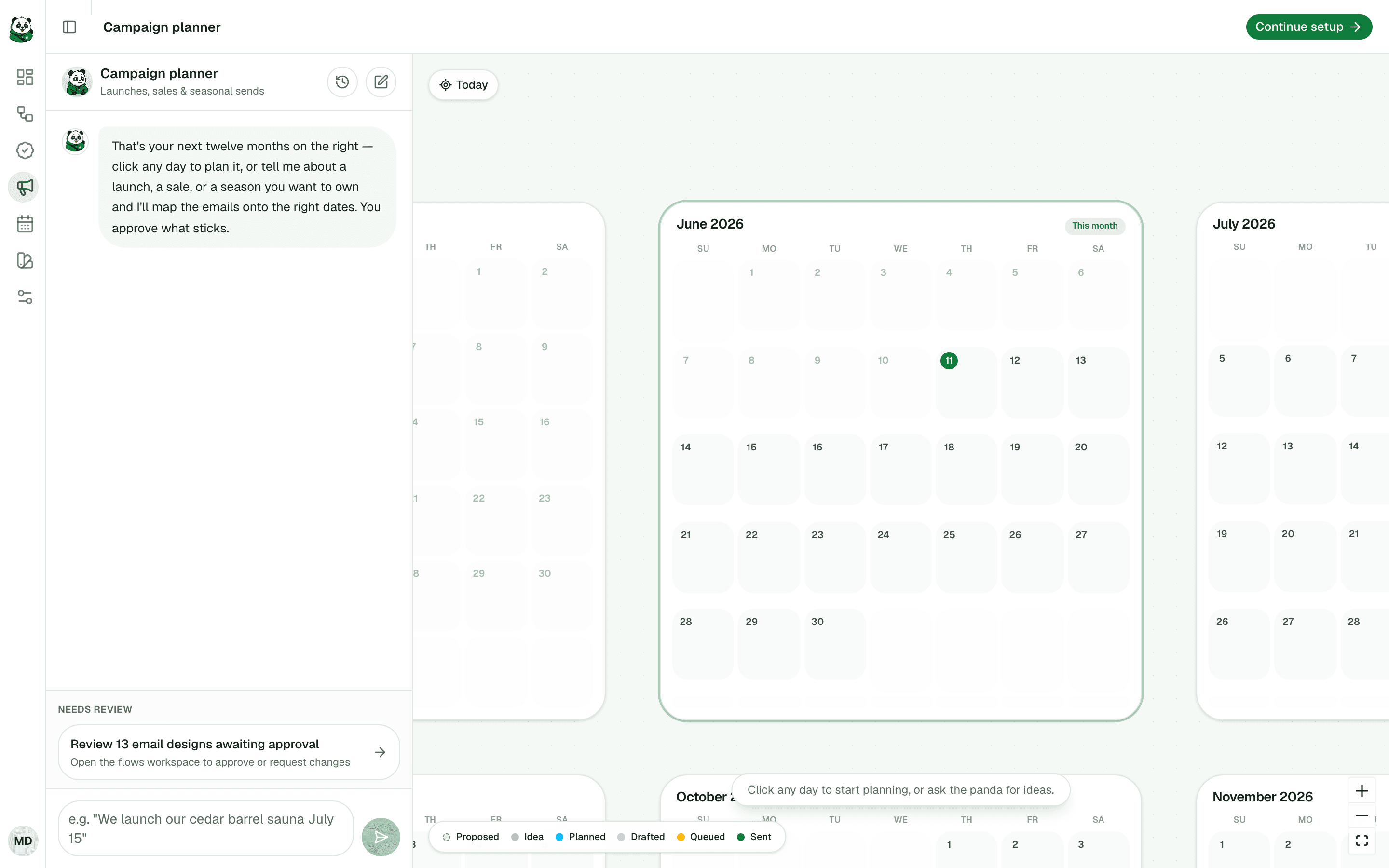Click the Planned legend item

pos(580,837)
